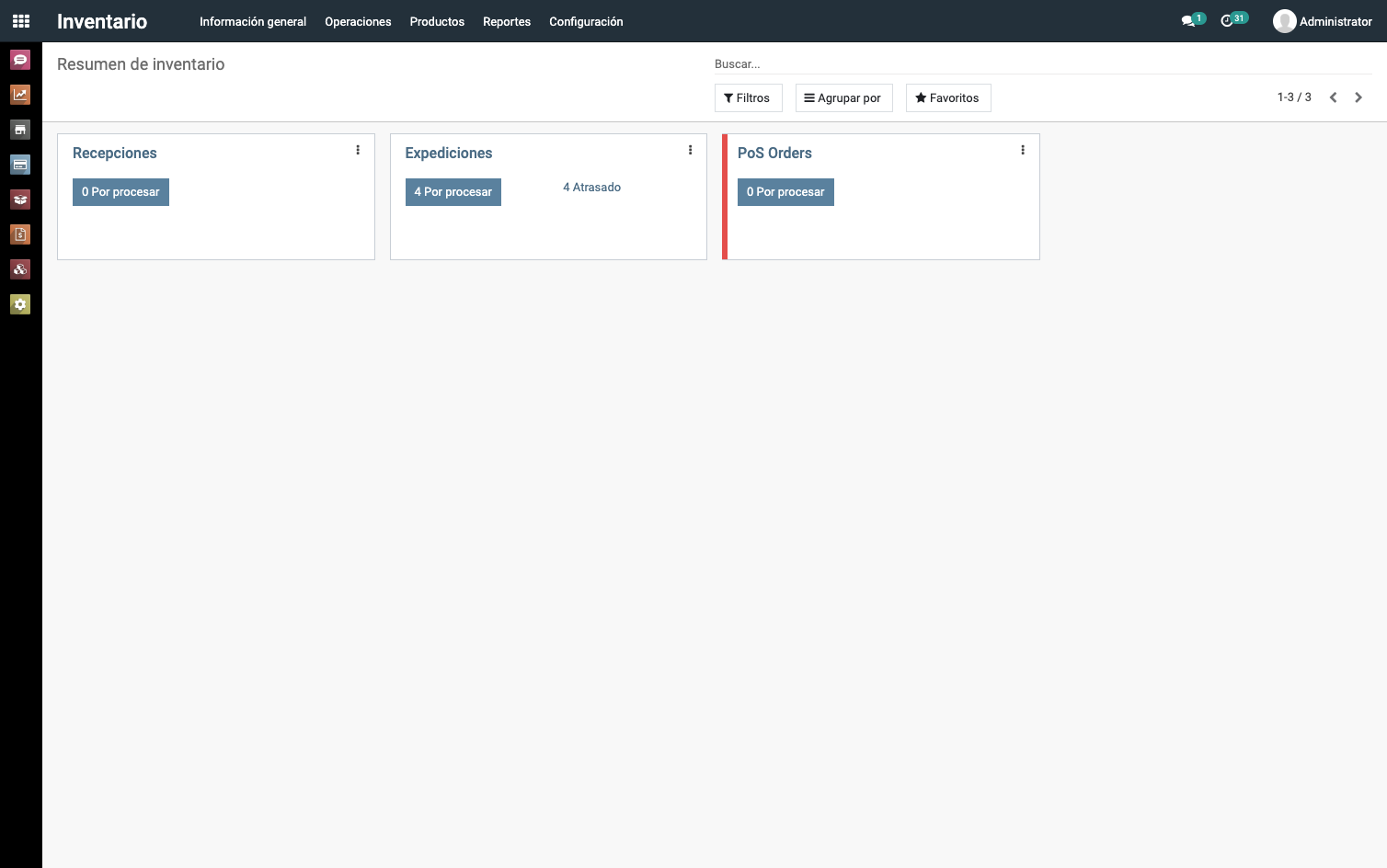Click Recepciones 0 Por procesar button

[120, 192]
